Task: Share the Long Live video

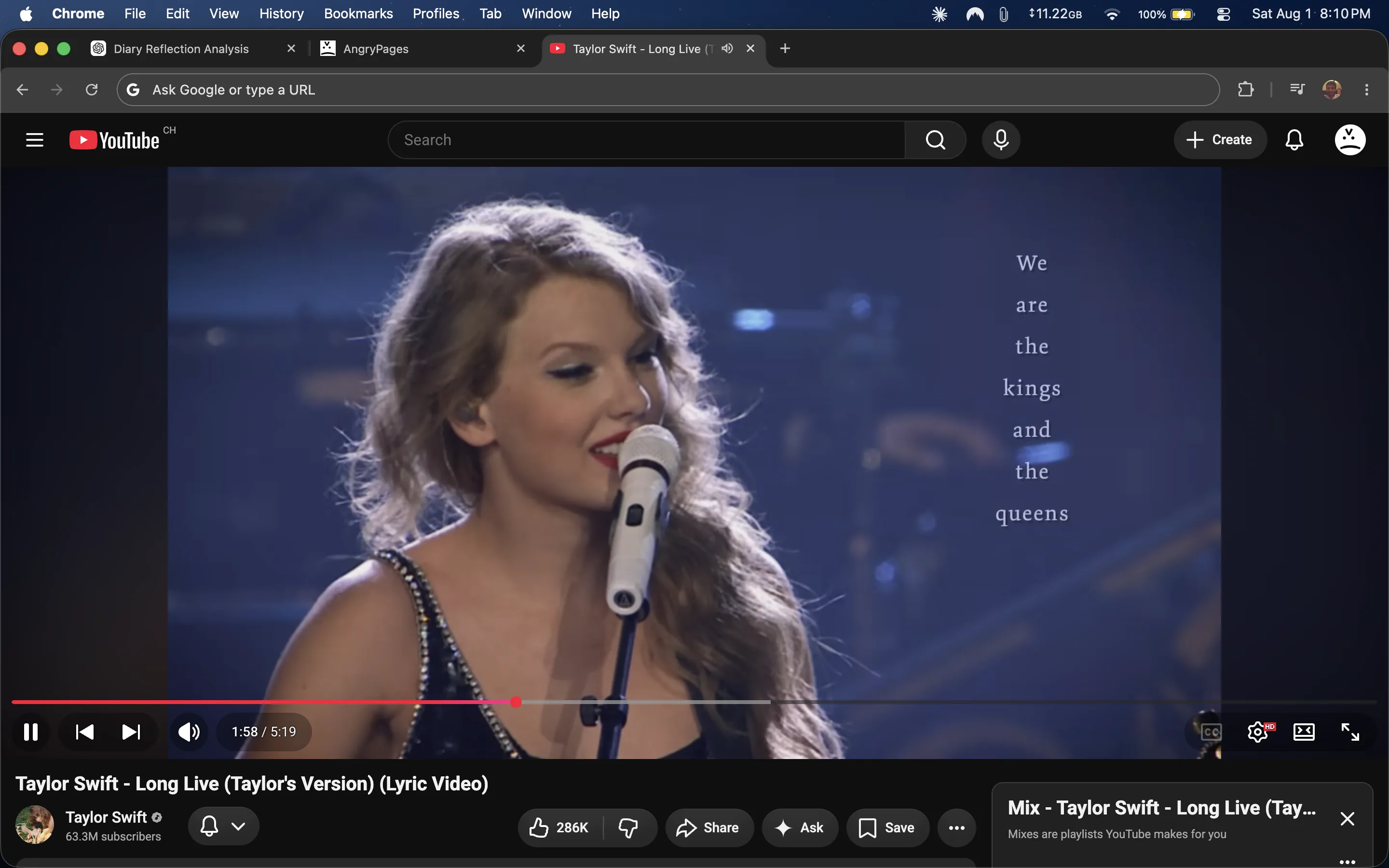Action: [x=709, y=827]
